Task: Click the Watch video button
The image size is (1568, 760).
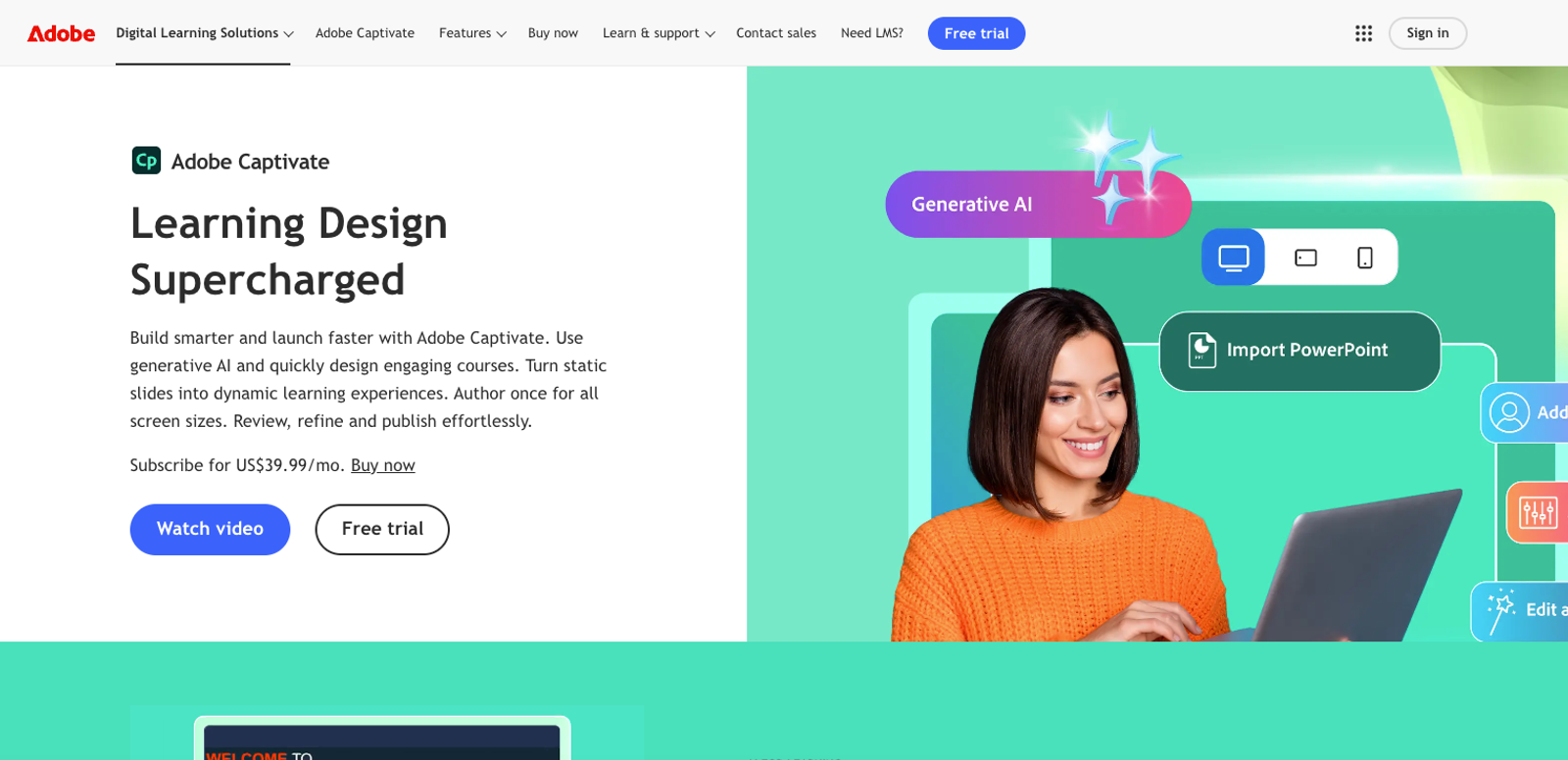Action: 210,529
